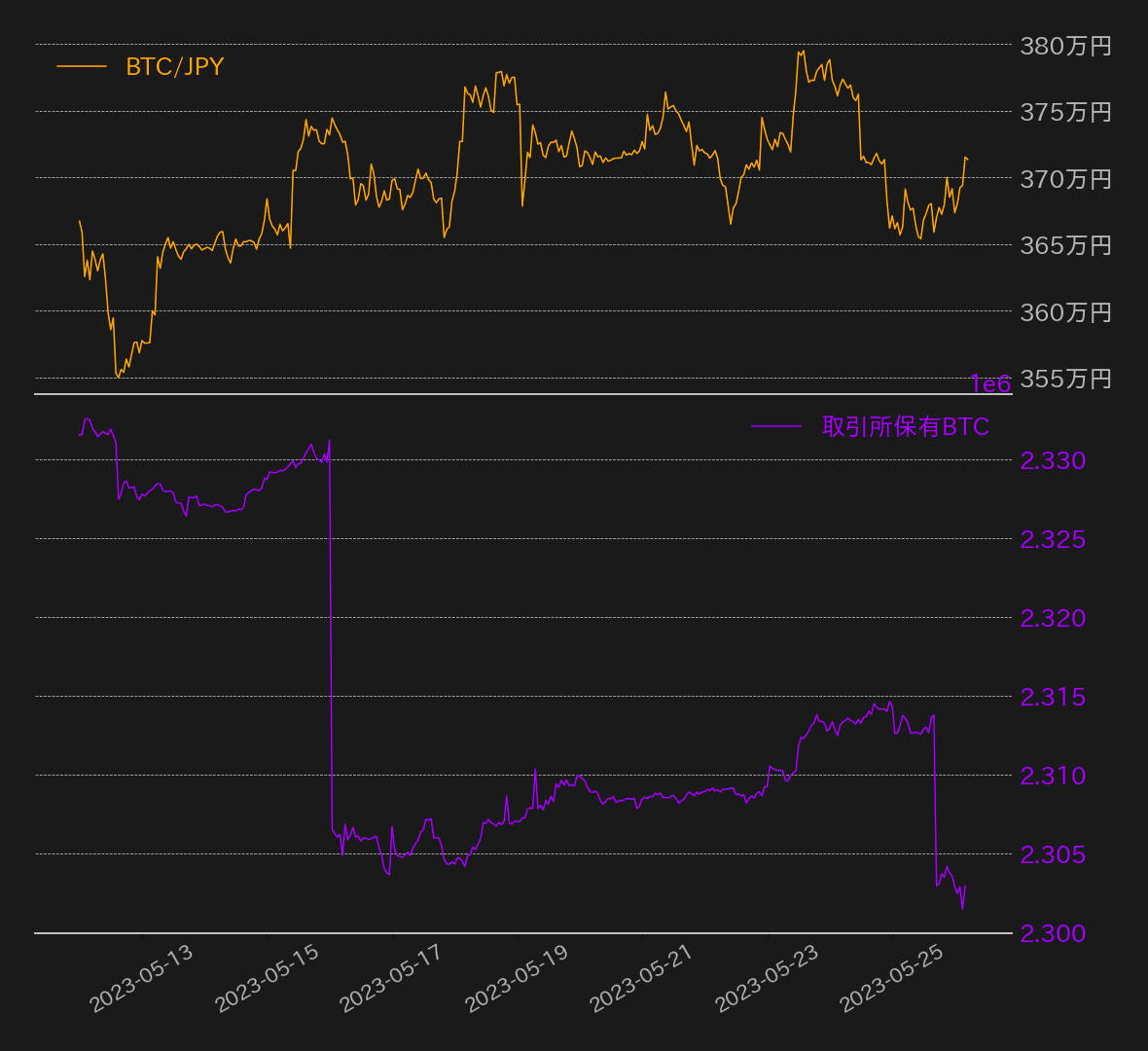Select the 375万円 price axis label
1148x1051 pixels.
[1065, 113]
